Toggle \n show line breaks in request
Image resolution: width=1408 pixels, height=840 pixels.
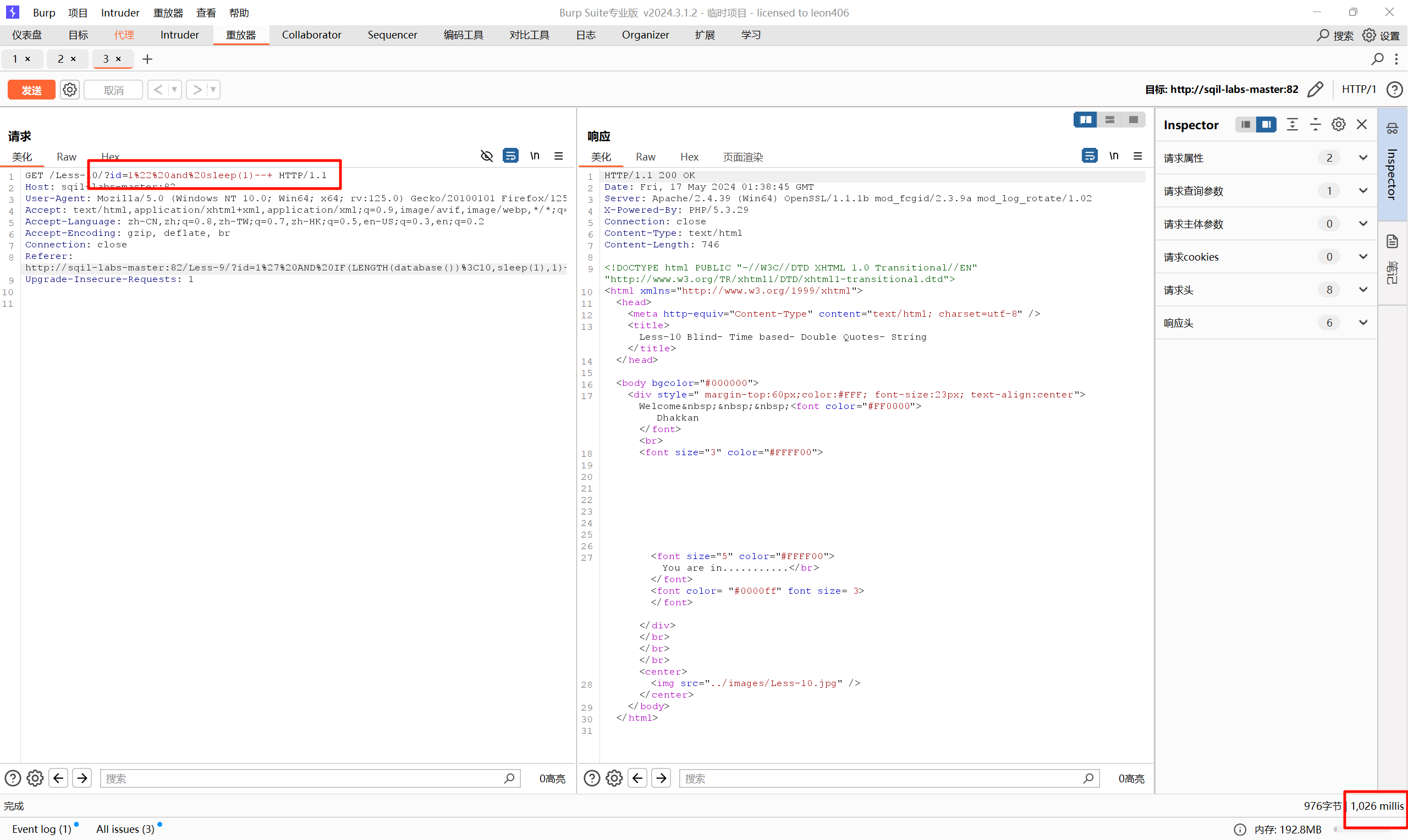click(535, 156)
